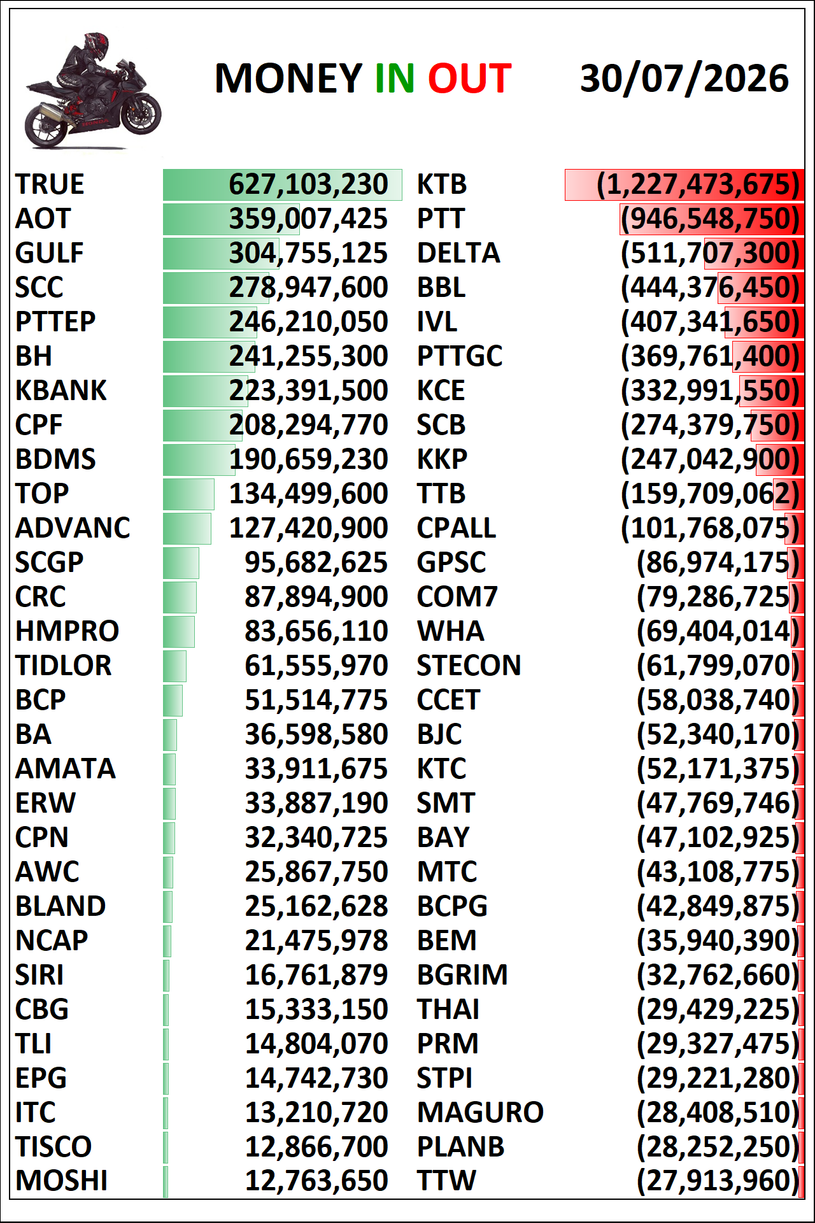
Task: Click the motorcycle rider logo image
Action: [92, 90]
